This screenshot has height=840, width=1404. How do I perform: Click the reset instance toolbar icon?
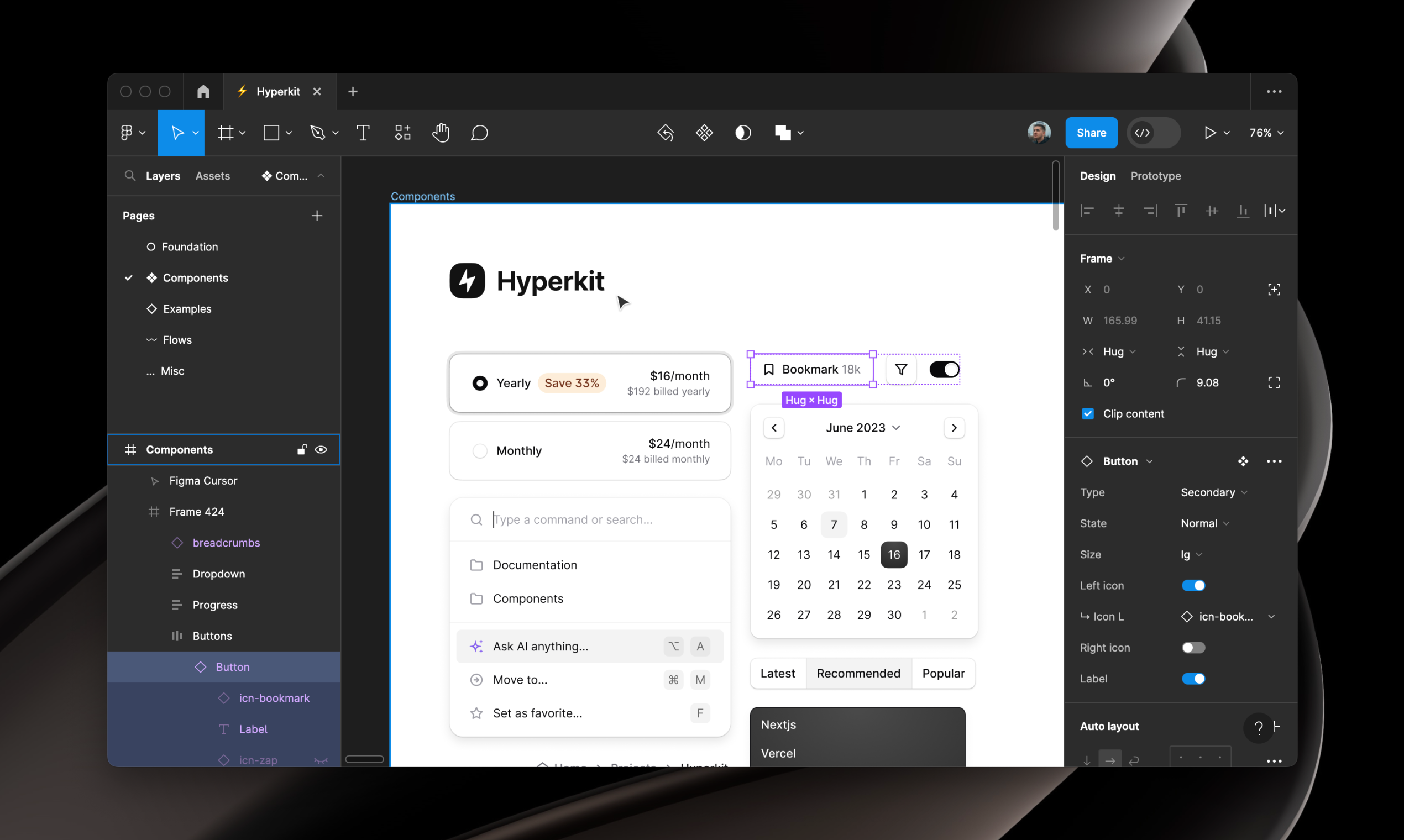click(x=666, y=133)
